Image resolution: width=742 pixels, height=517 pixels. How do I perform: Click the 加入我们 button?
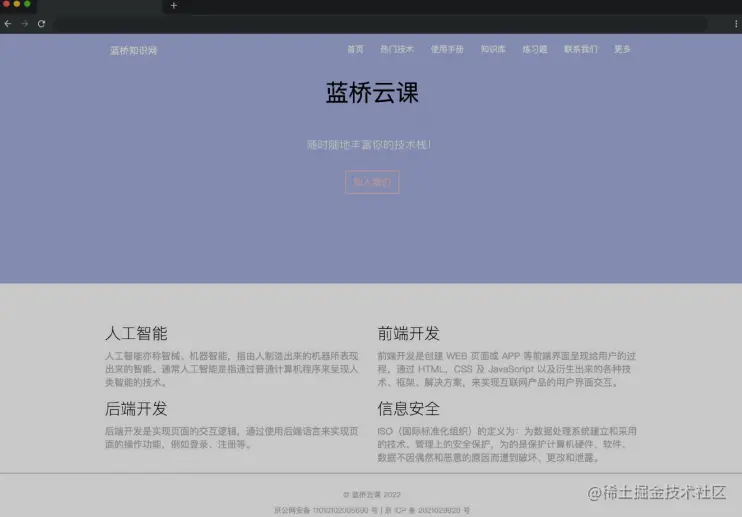pyautogui.click(x=372, y=182)
